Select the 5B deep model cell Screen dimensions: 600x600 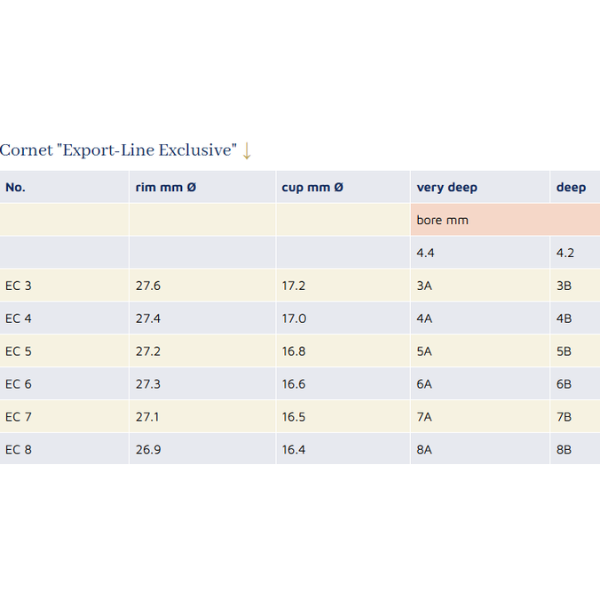tap(564, 352)
